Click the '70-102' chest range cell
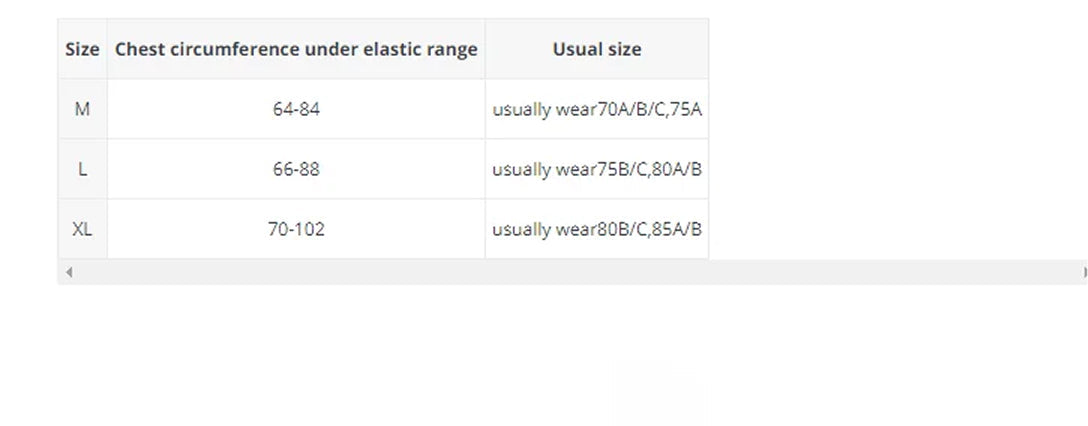Screen dimensions: 1088x426 point(296,229)
